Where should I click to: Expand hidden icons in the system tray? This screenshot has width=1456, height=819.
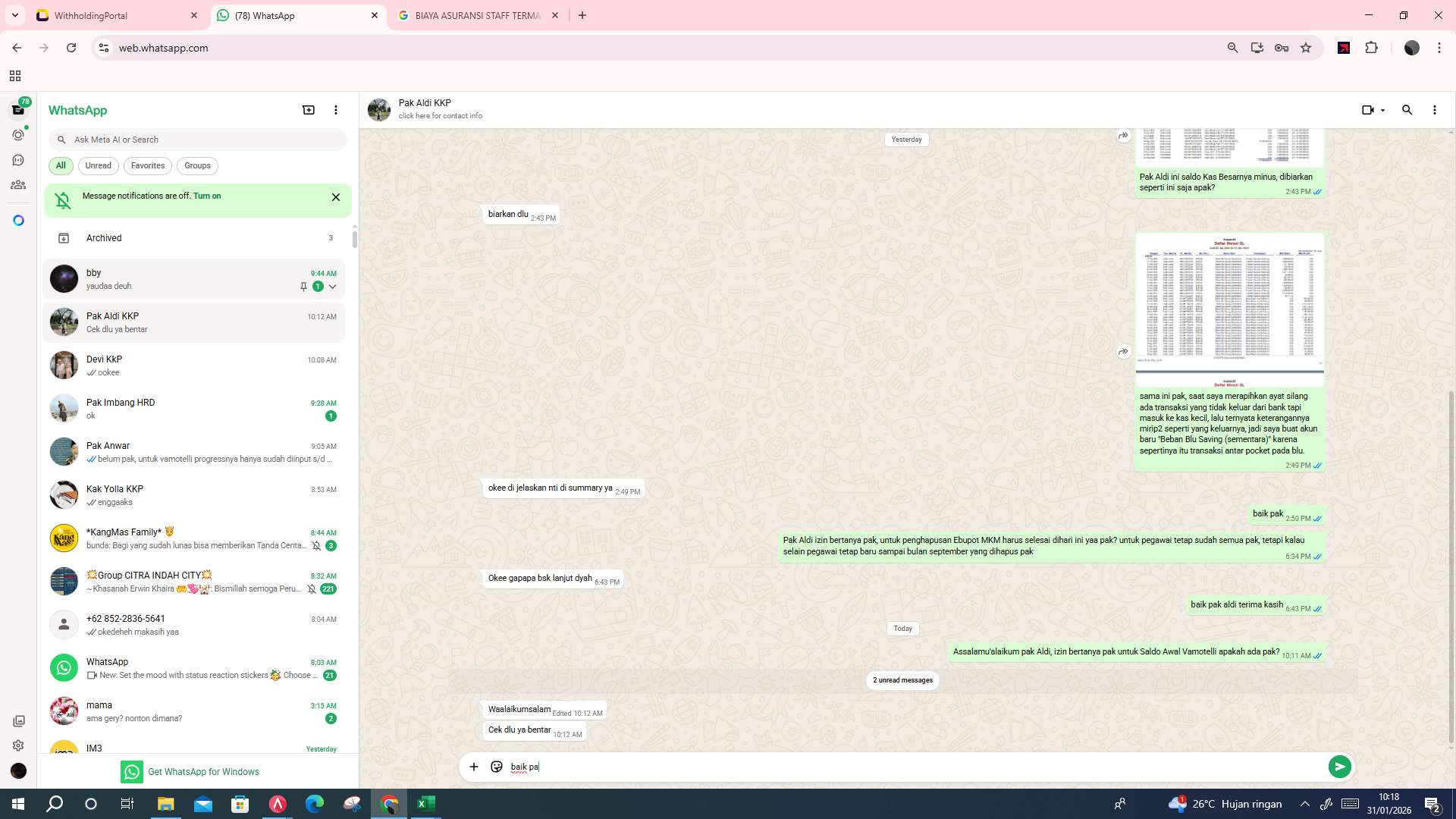click(x=1304, y=804)
